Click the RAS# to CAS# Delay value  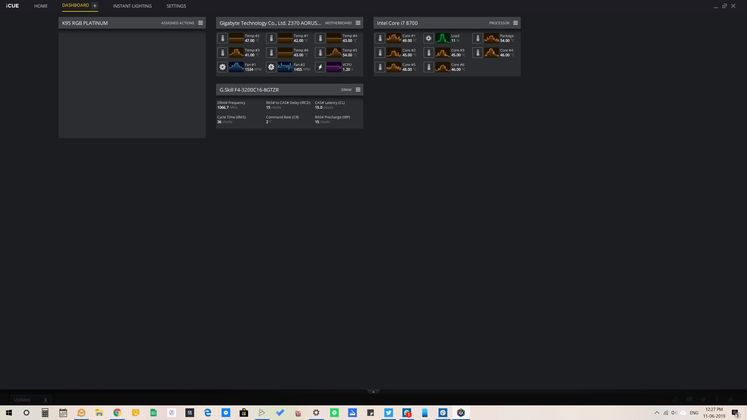point(268,108)
